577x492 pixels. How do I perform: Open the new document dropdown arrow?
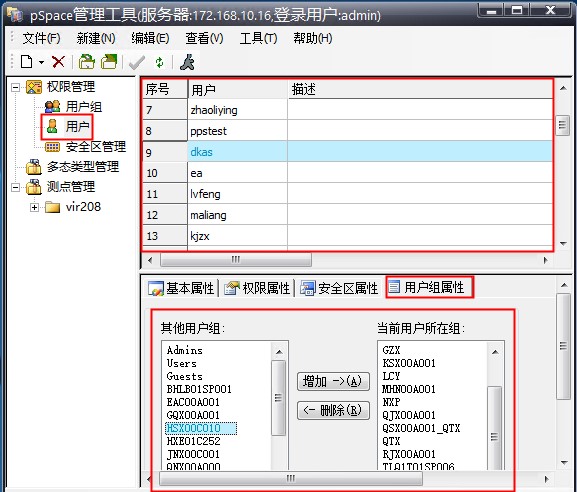point(42,62)
